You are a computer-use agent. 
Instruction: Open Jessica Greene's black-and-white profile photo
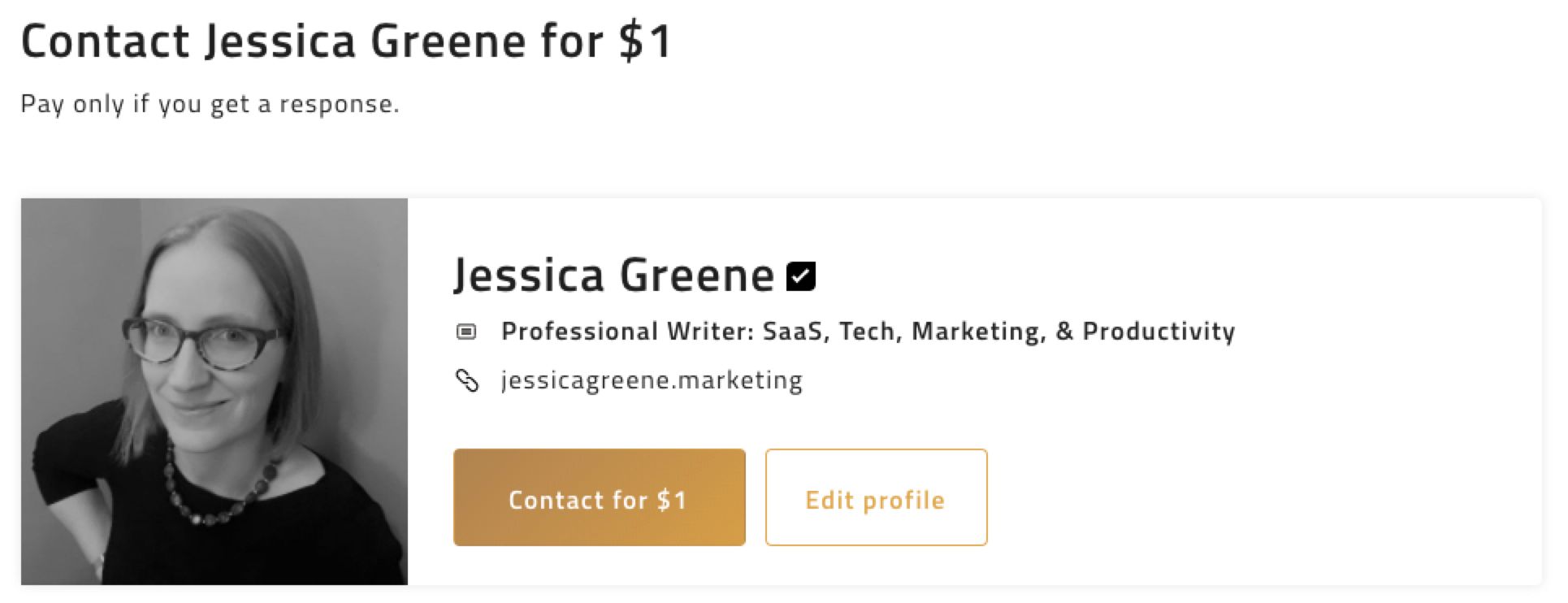(x=215, y=392)
